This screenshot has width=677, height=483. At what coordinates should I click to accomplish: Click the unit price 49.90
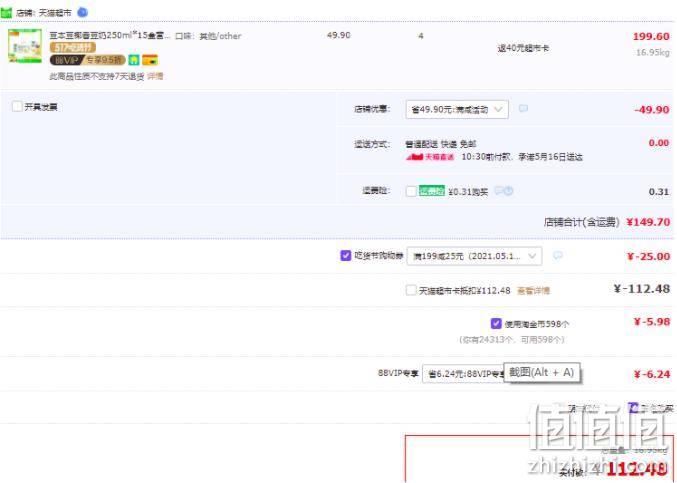click(x=338, y=35)
